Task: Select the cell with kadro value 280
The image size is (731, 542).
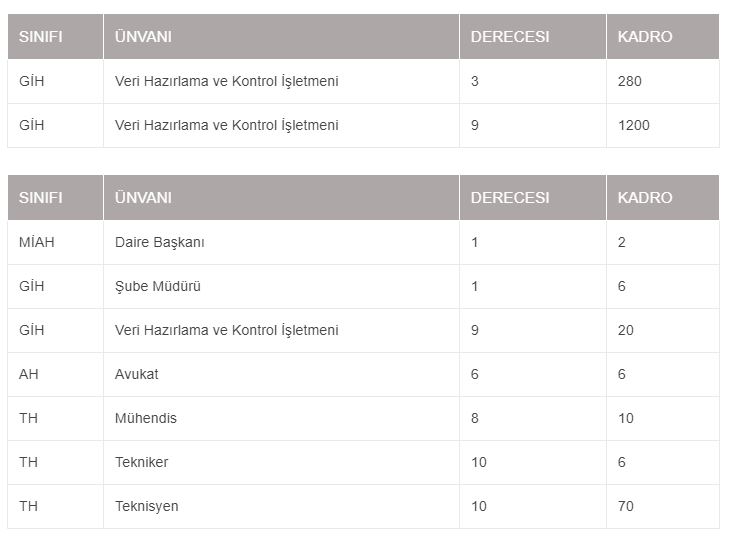Action: pos(663,81)
